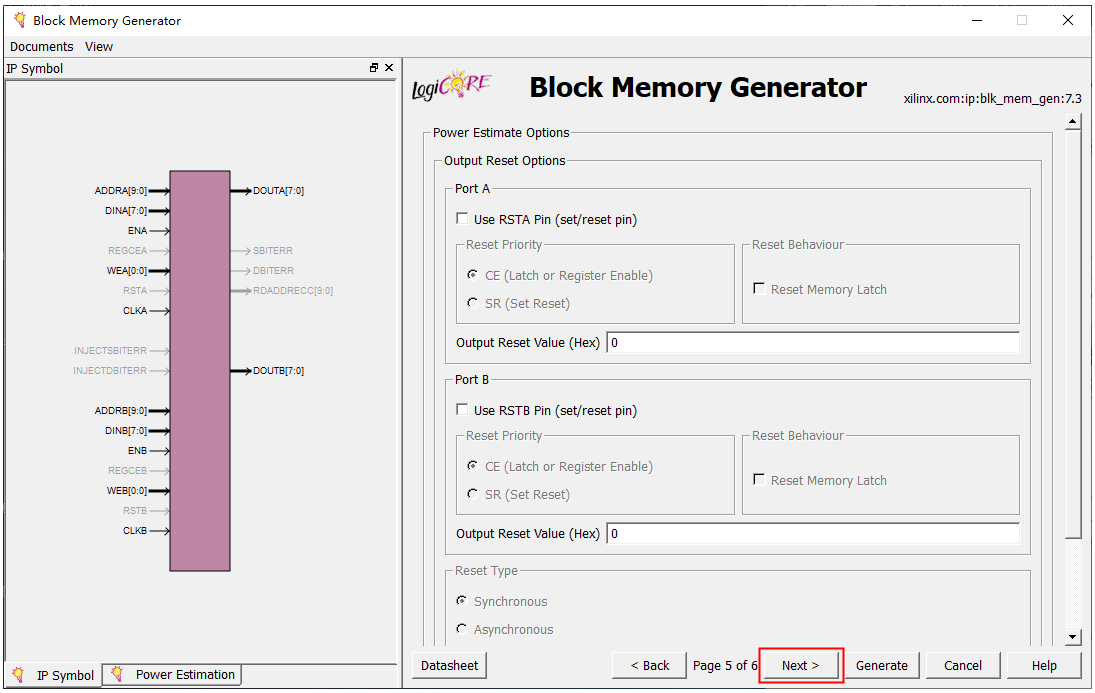Screen dimensions: 1095x693
Task: Click Port A Output Reset Value field
Action: pyautogui.click(x=812, y=343)
